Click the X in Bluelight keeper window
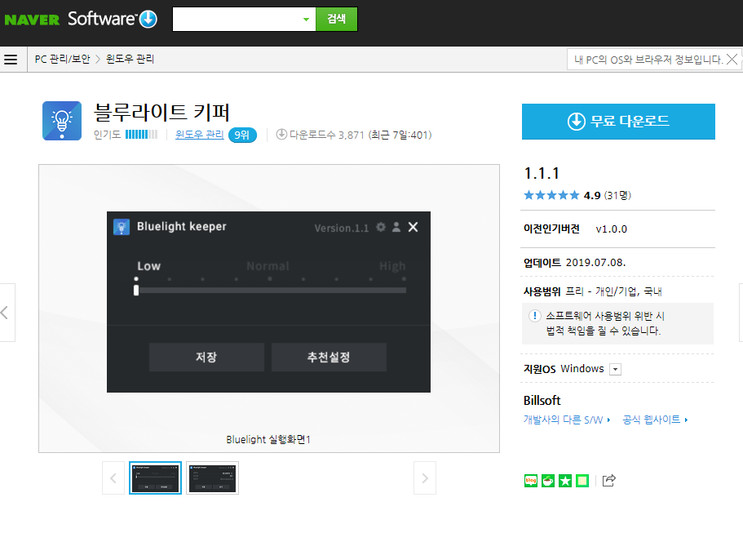The height and width of the screenshot is (533, 743). (413, 227)
